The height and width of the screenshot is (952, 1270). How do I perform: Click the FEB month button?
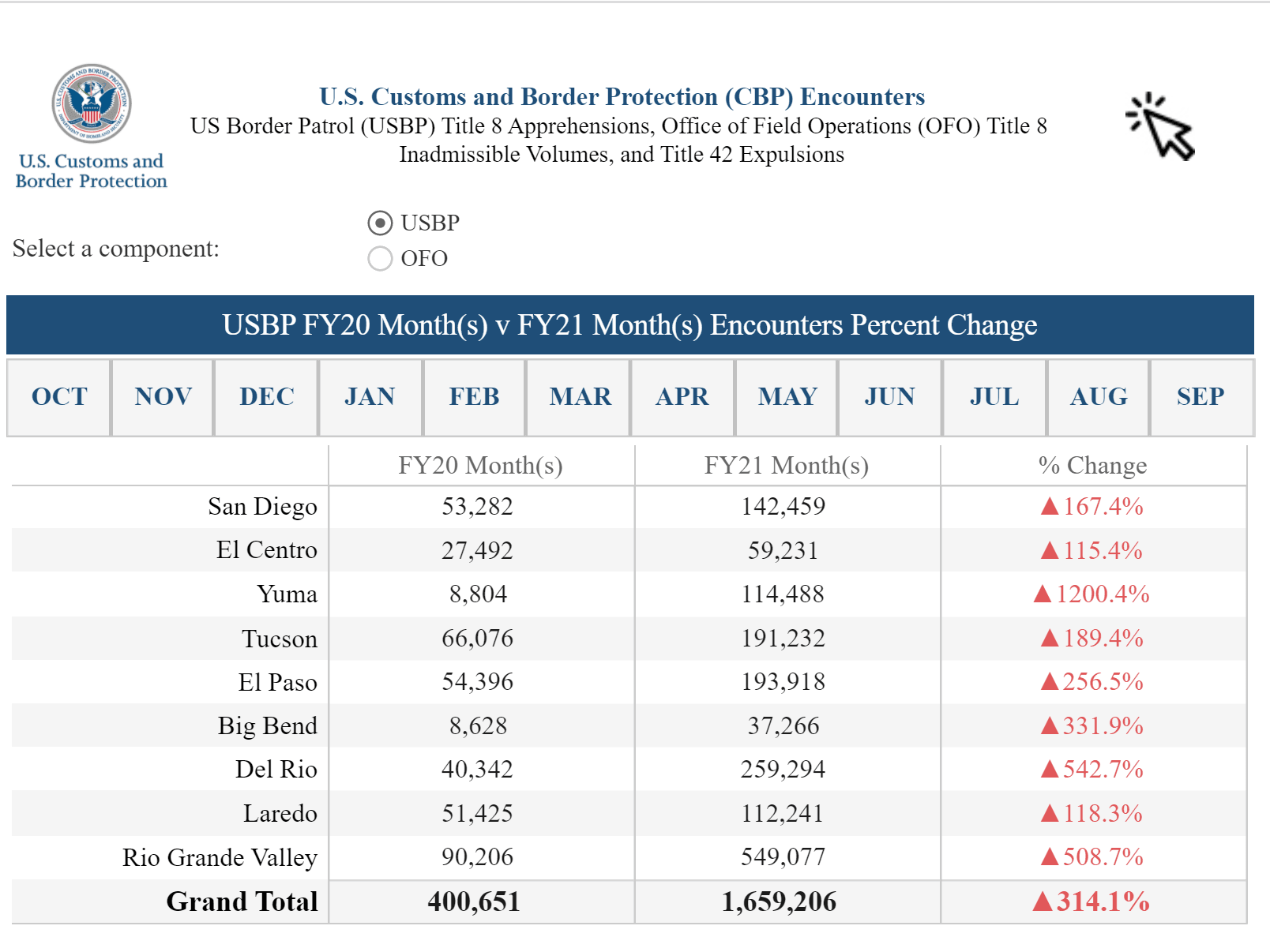click(474, 397)
